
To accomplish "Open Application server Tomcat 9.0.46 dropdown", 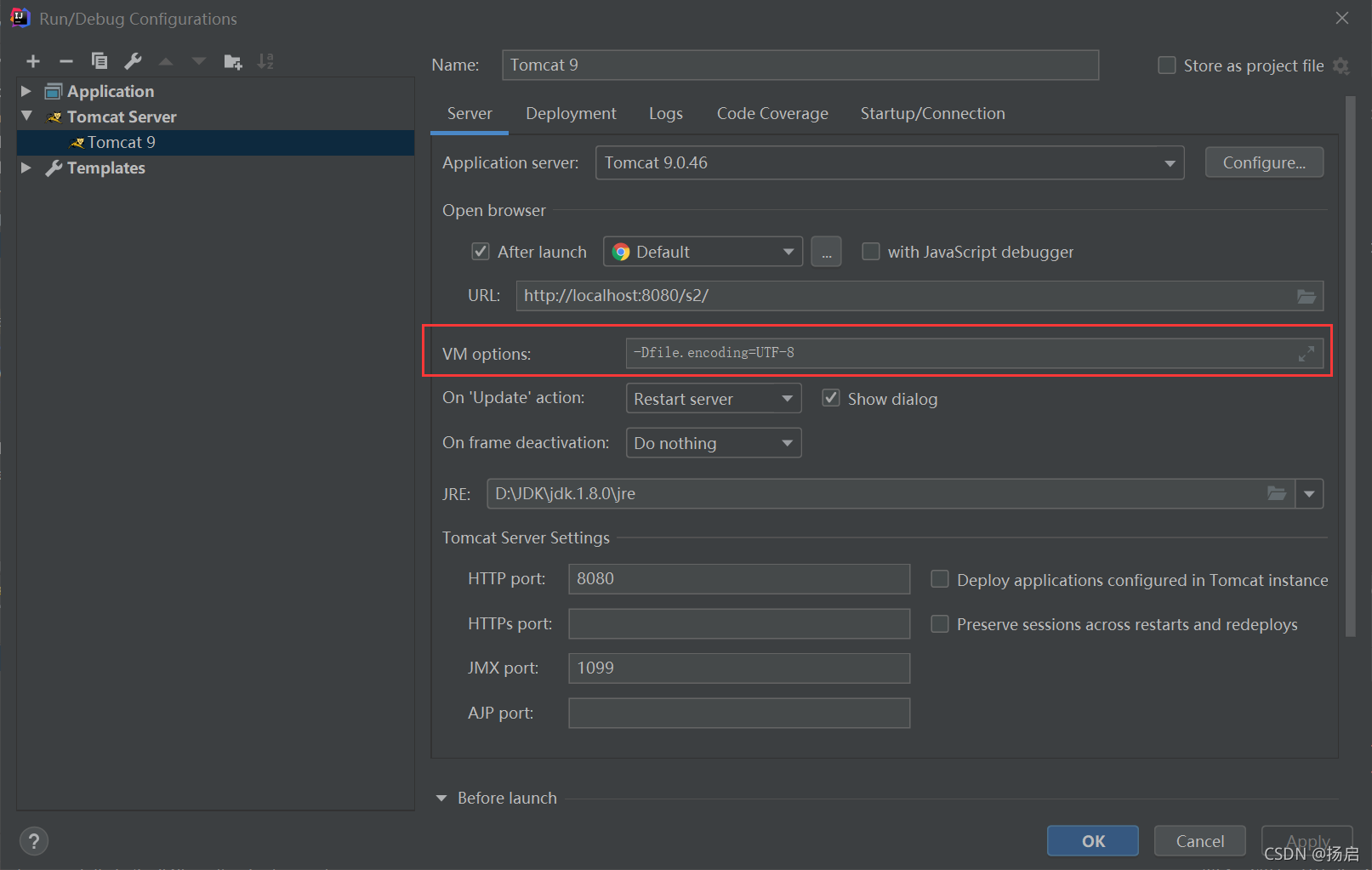I will coord(890,162).
